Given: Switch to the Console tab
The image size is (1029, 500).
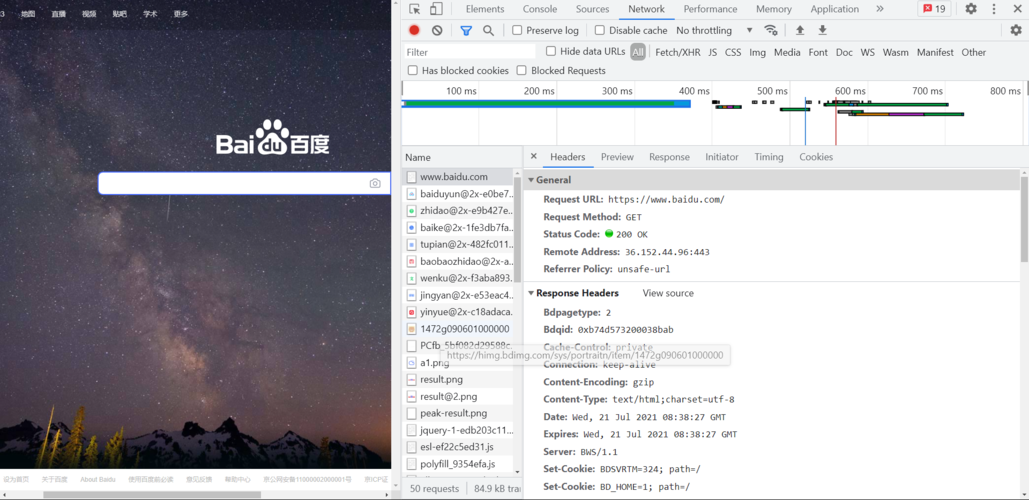Looking at the screenshot, I should pyautogui.click(x=540, y=9).
